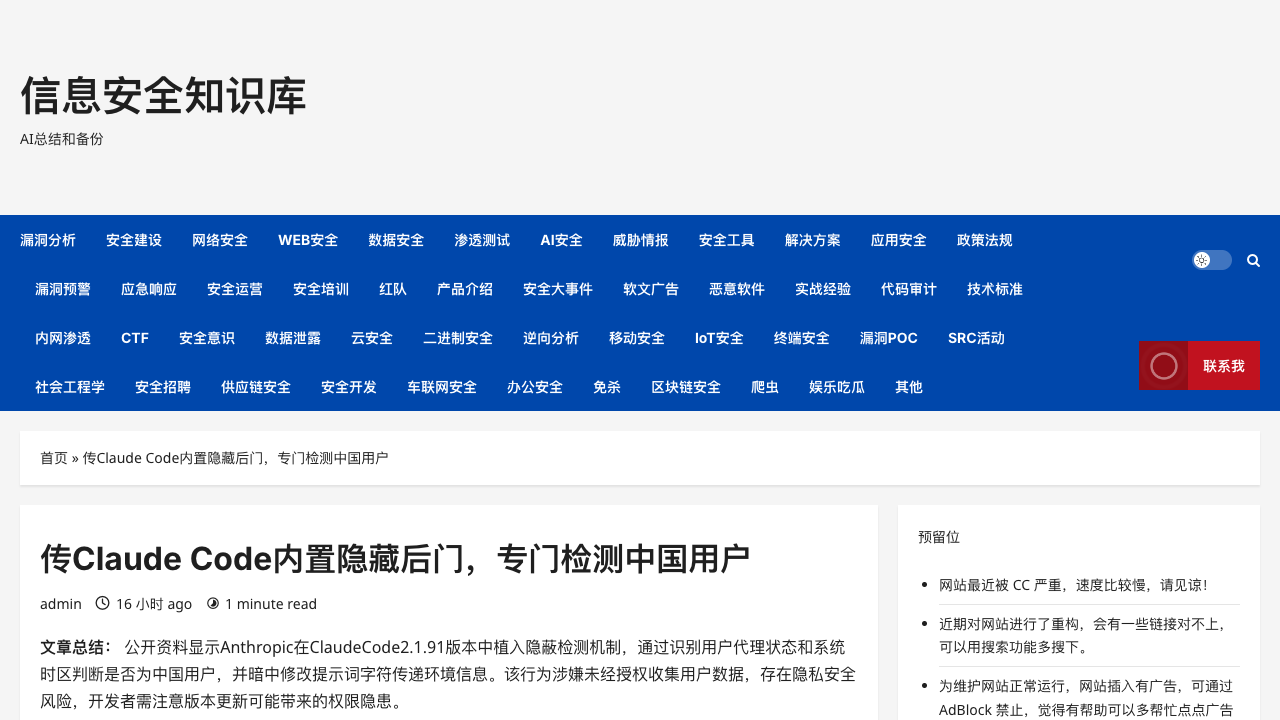Image resolution: width=1280 pixels, height=720 pixels.
Task: Open the 政策法规 menu item
Action: click(985, 240)
